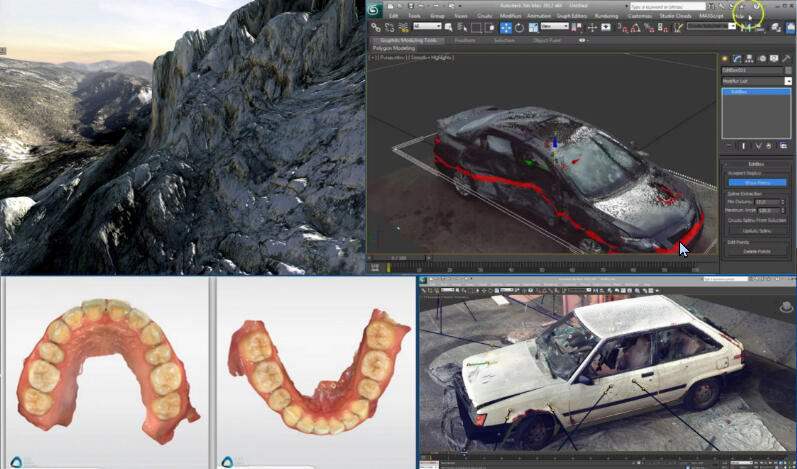The image size is (797, 469).
Task: Open the Modify command panel tab
Action: [x=738, y=59]
